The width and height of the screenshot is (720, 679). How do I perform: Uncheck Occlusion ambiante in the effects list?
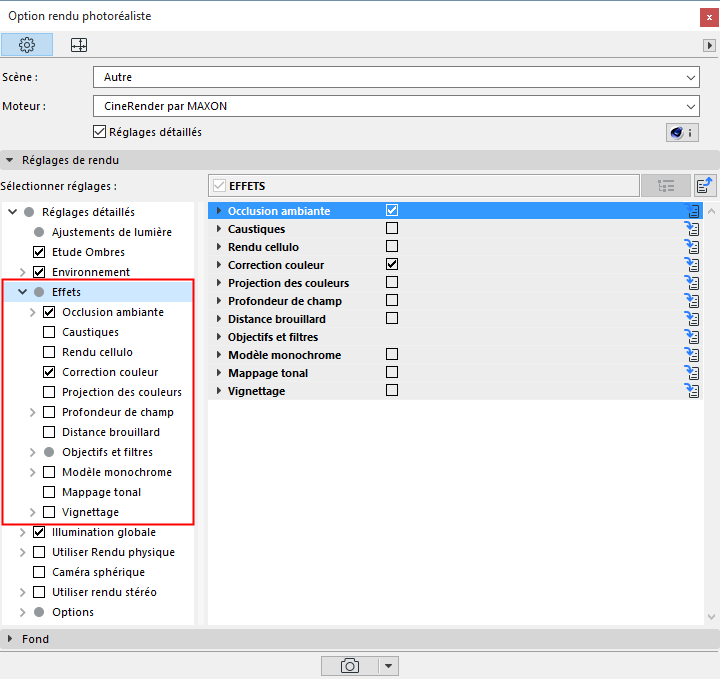[x=392, y=210]
